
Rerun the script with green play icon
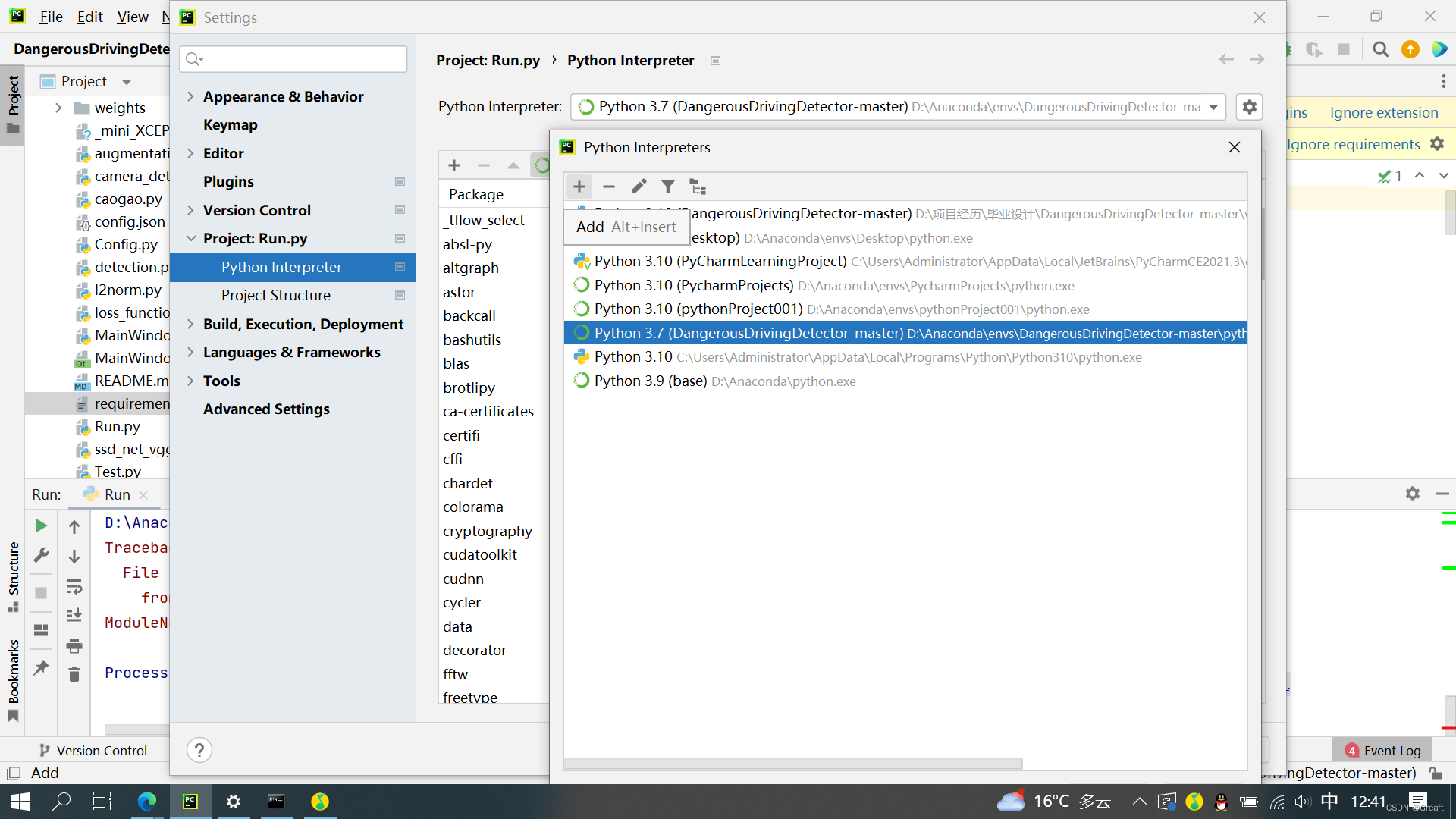(x=42, y=526)
